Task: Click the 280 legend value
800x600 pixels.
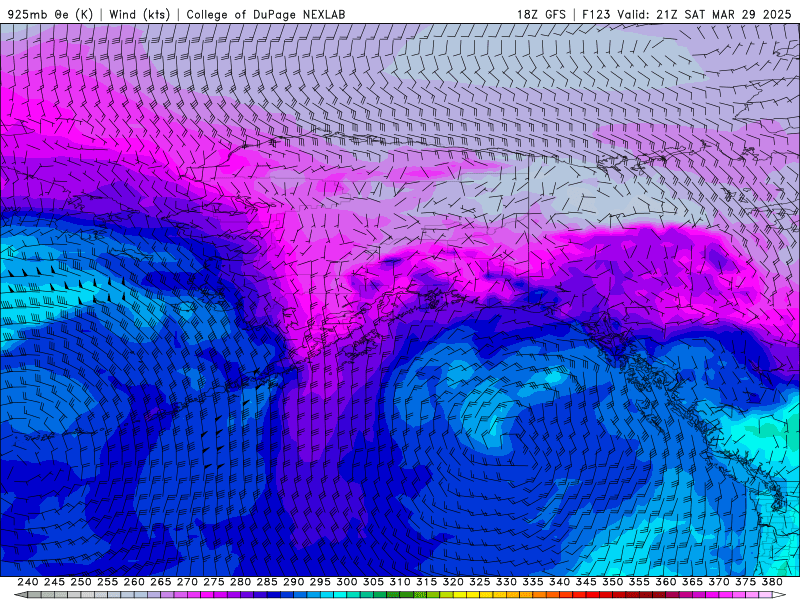Action: 240,582
